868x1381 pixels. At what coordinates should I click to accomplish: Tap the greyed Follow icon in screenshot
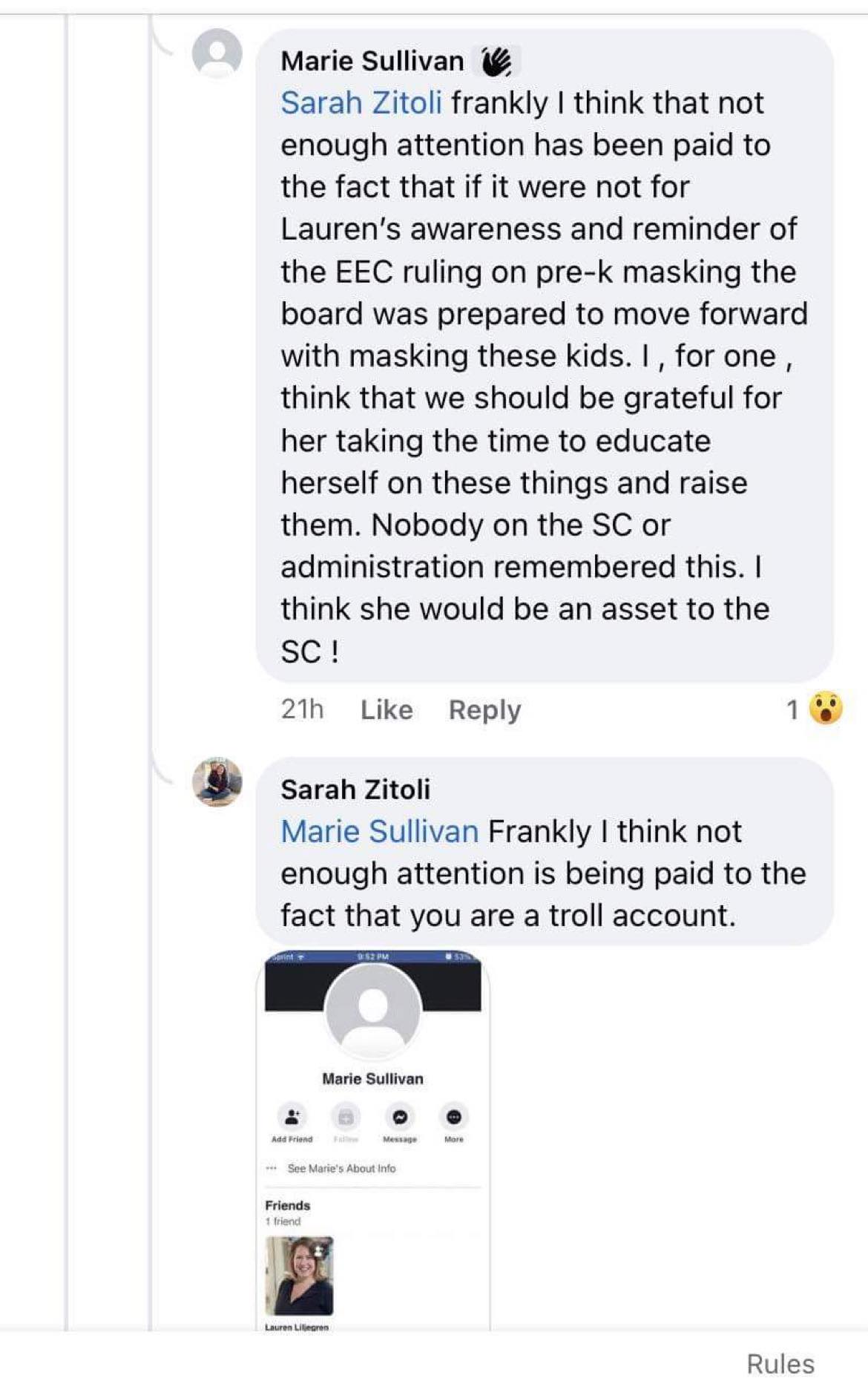[x=346, y=1117]
